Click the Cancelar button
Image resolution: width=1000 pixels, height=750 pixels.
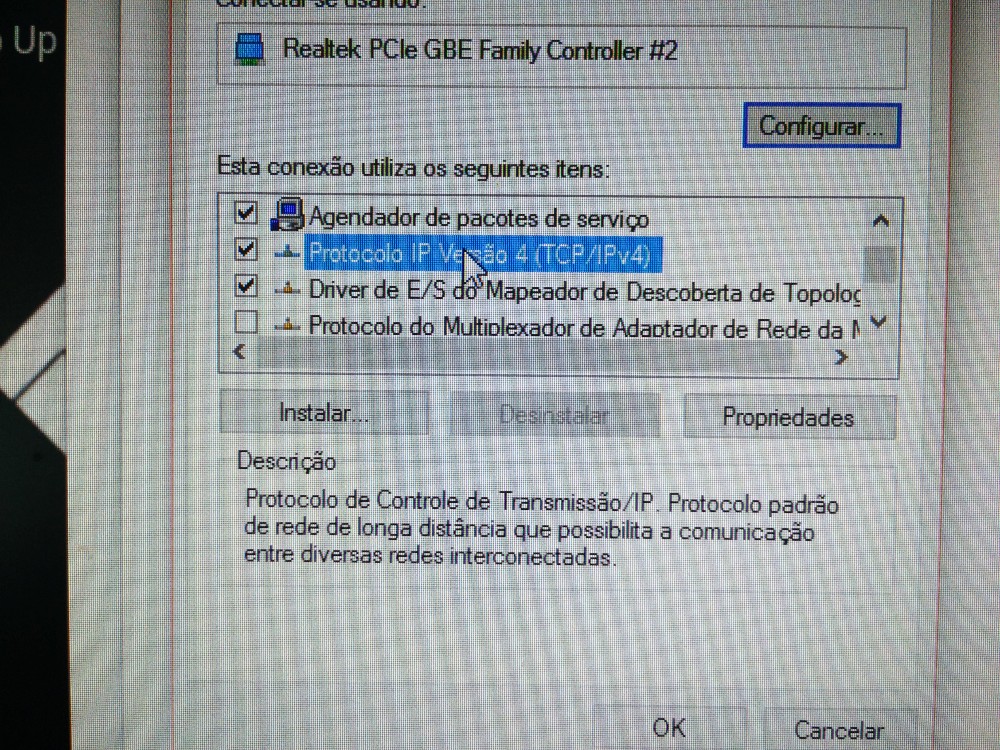tap(839, 731)
